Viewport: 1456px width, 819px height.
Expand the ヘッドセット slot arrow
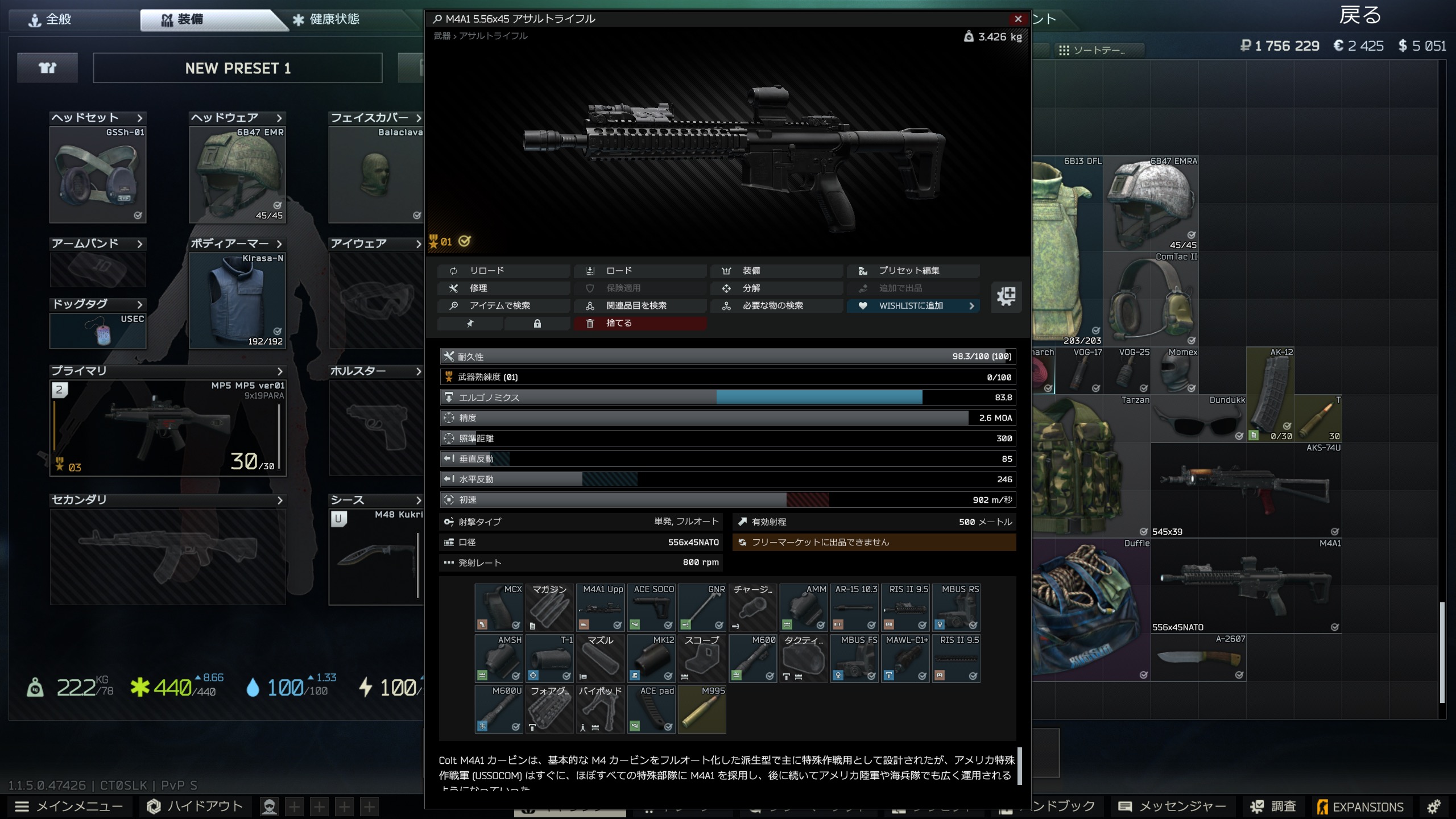tap(139, 118)
